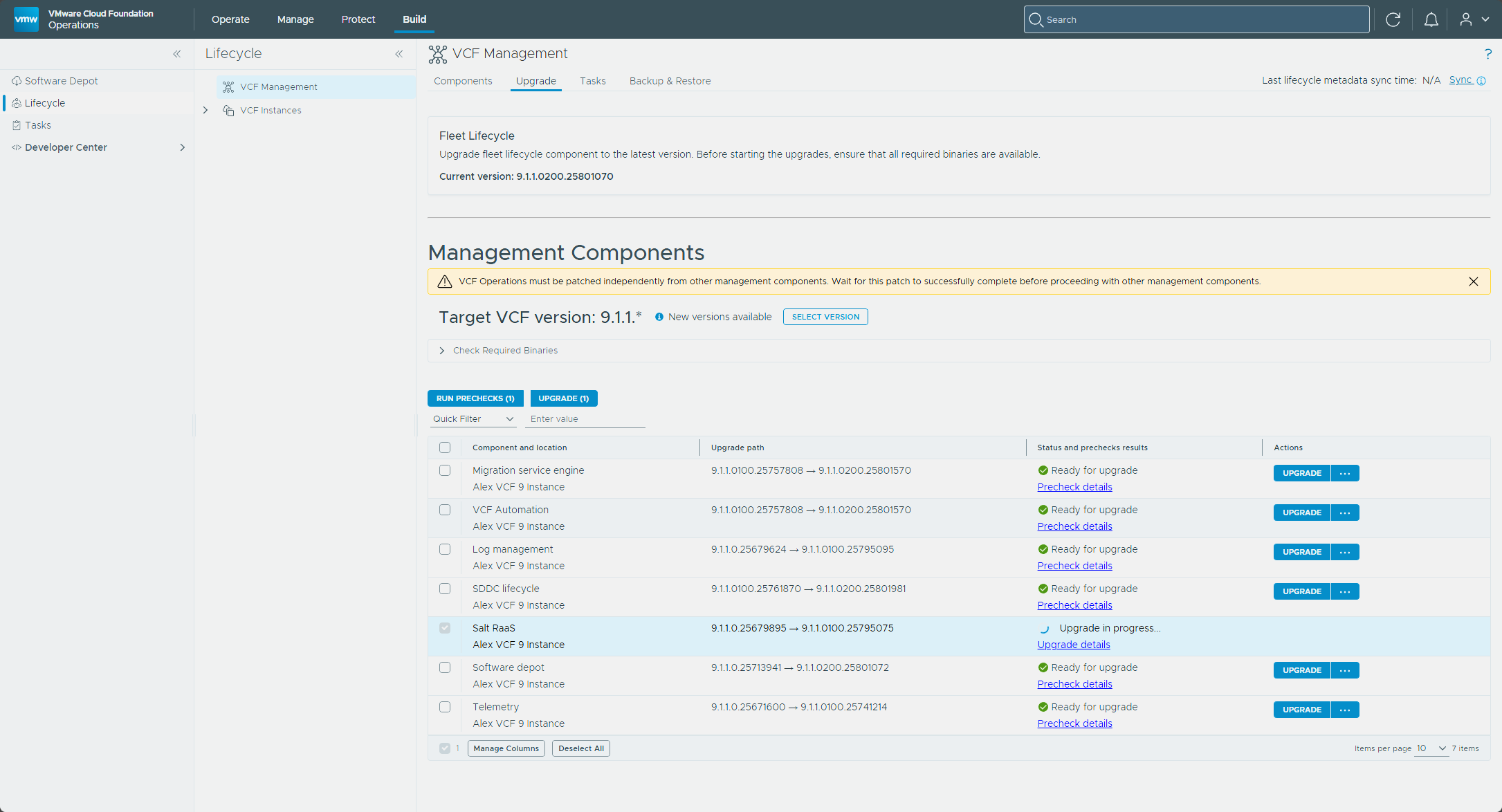Click the help question mark icon

coord(1487,54)
